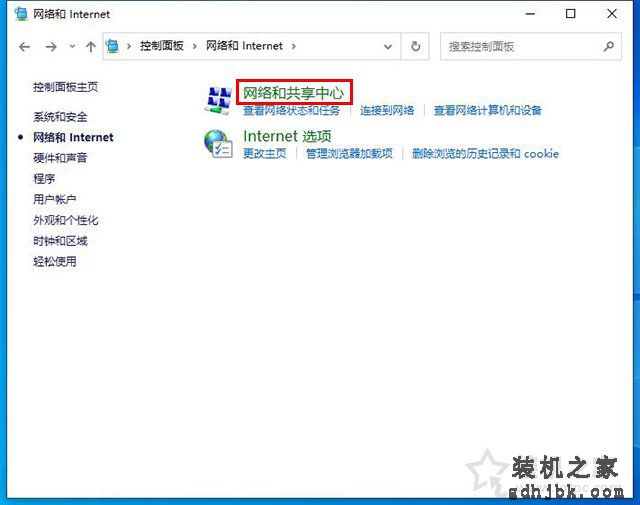Open 用户帐户 category
The height and width of the screenshot is (505, 640).
click(x=55, y=199)
